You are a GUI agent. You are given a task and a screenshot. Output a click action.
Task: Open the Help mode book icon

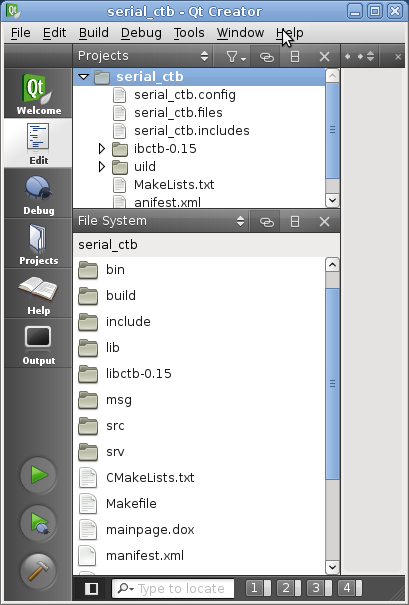coord(38,294)
